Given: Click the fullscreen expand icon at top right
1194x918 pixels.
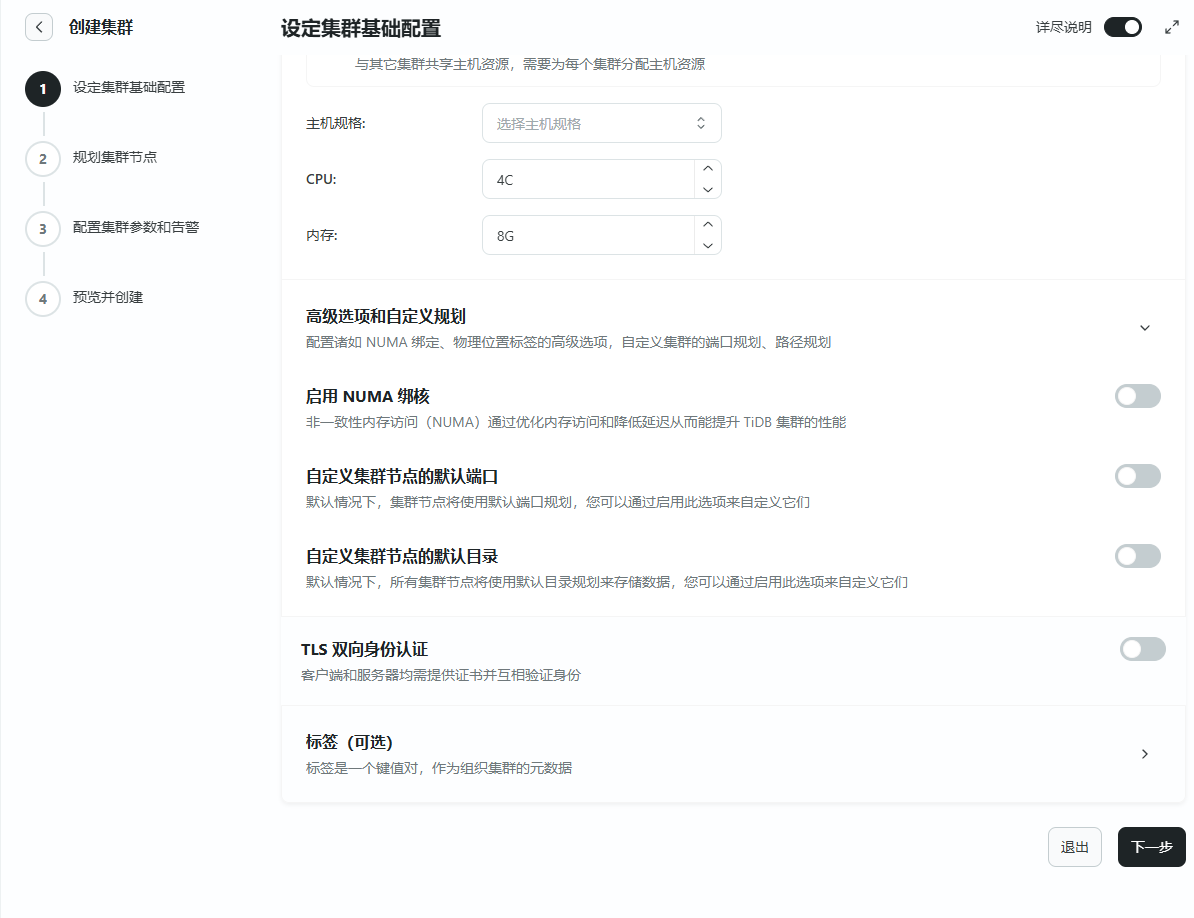Looking at the screenshot, I should click(x=1172, y=28).
